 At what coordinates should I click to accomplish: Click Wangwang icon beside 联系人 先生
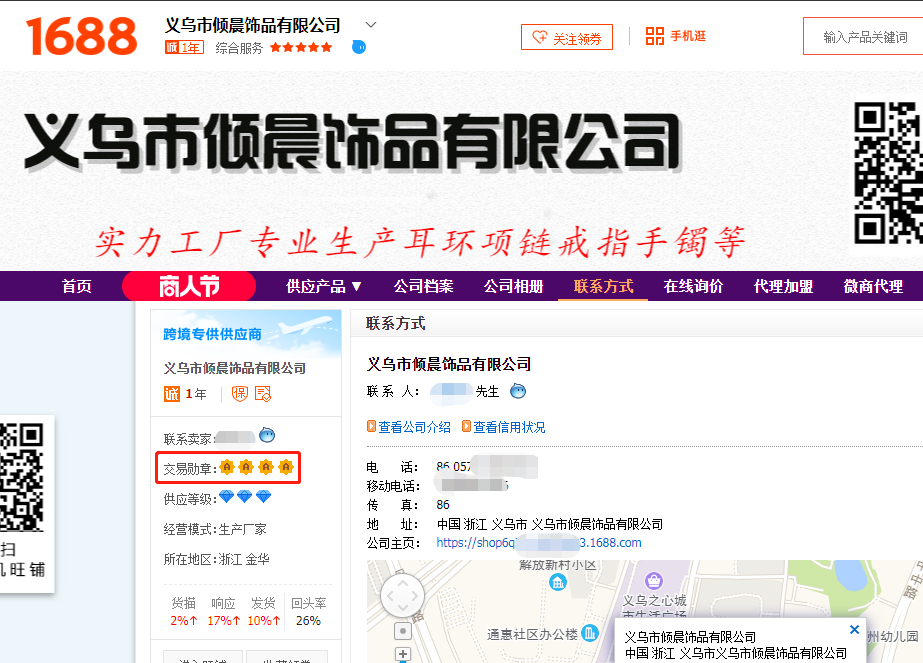pyautogui.click(x=518, y=391)
